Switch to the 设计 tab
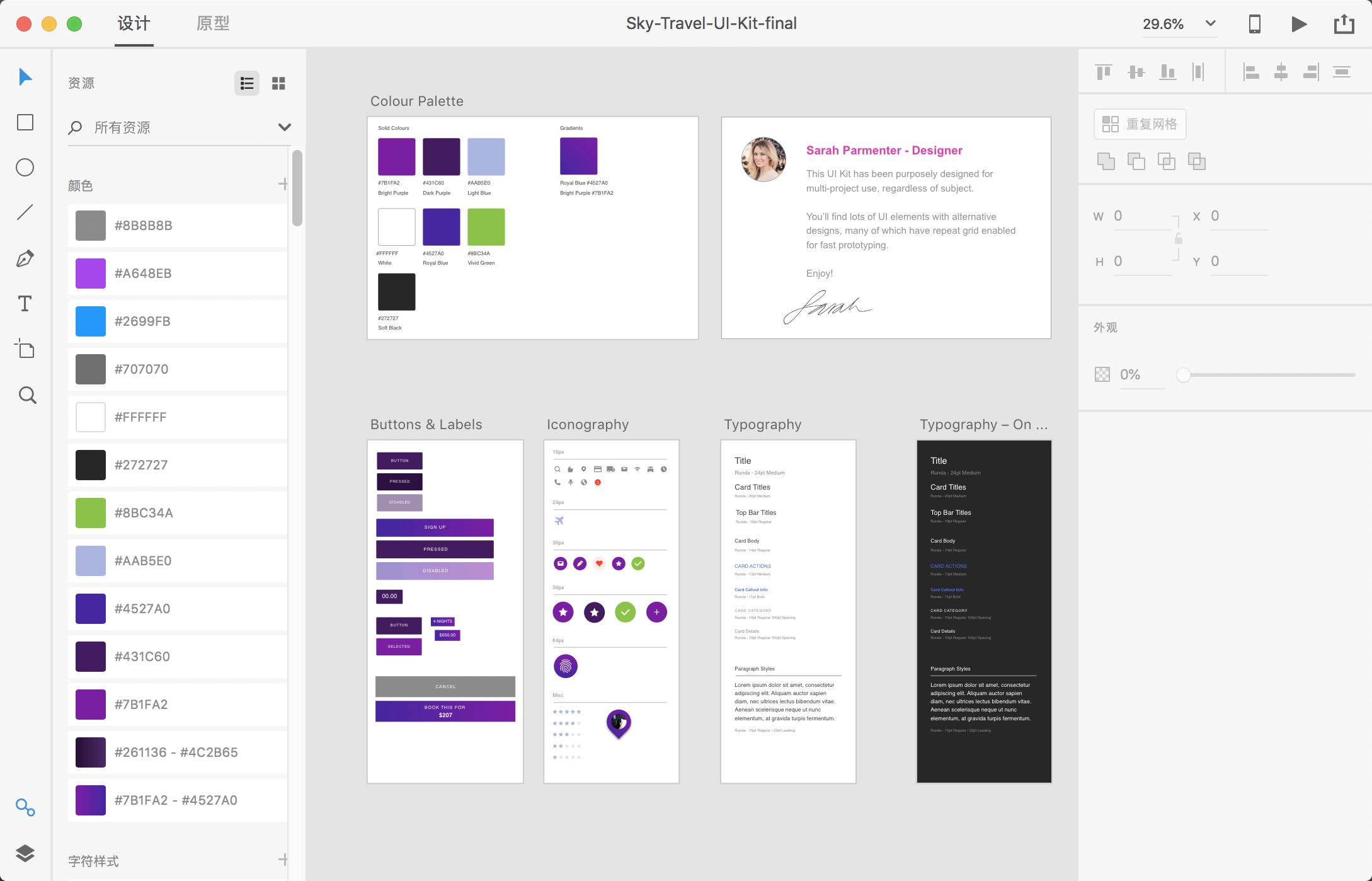 tap(134, 24)
